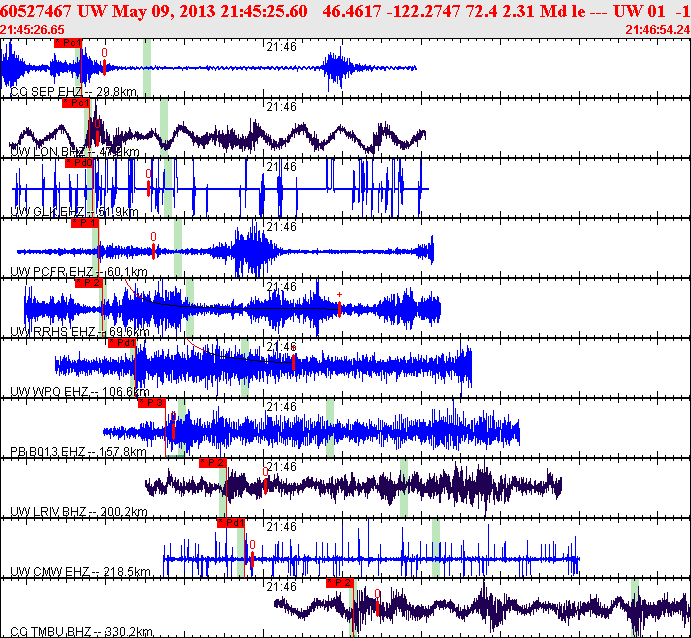Click the late wave burst on SEP trace
Image resolution: width=691 pixels, height=638 pixels.
point(337,68)
